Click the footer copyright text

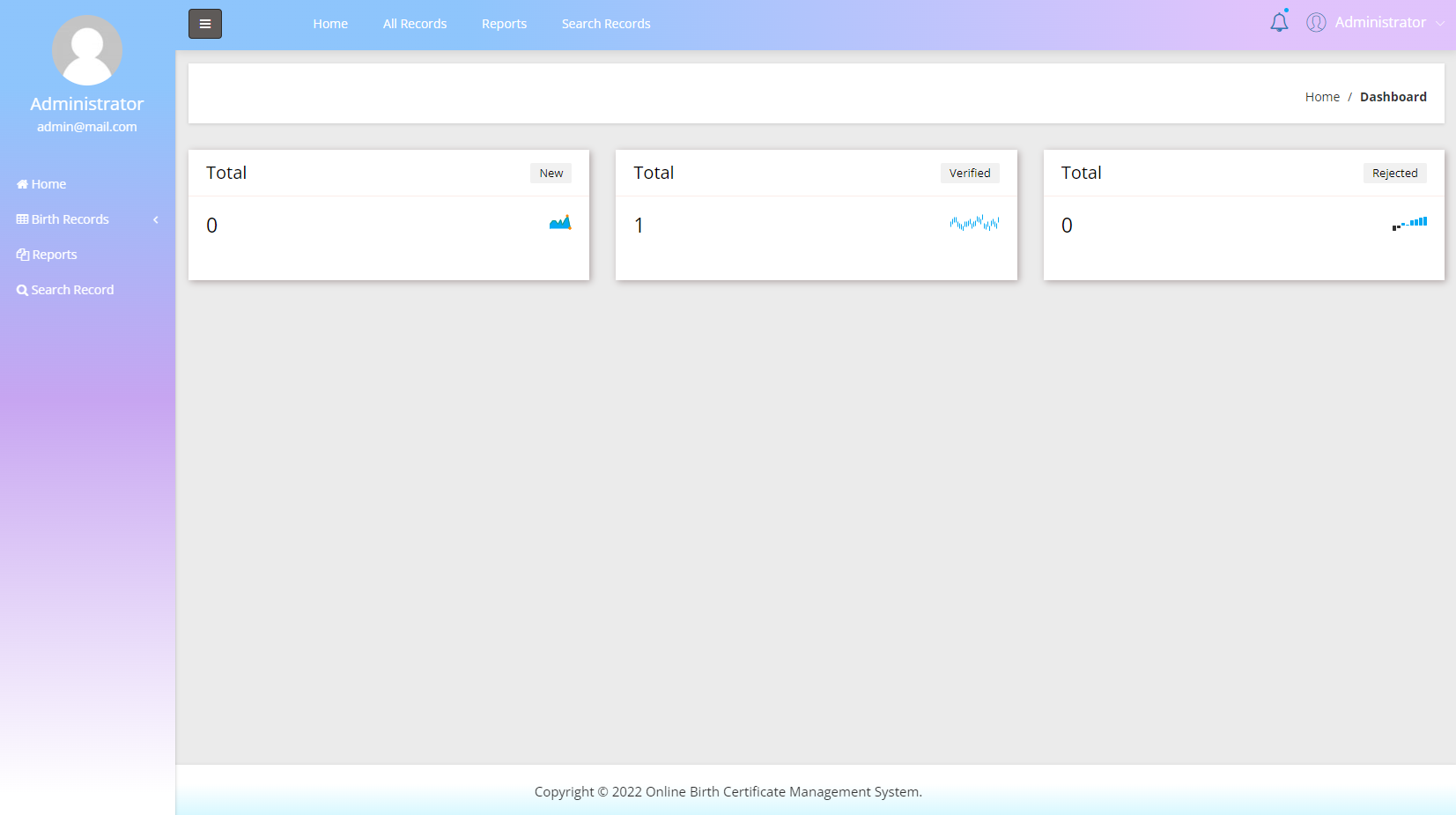point(728,792)
